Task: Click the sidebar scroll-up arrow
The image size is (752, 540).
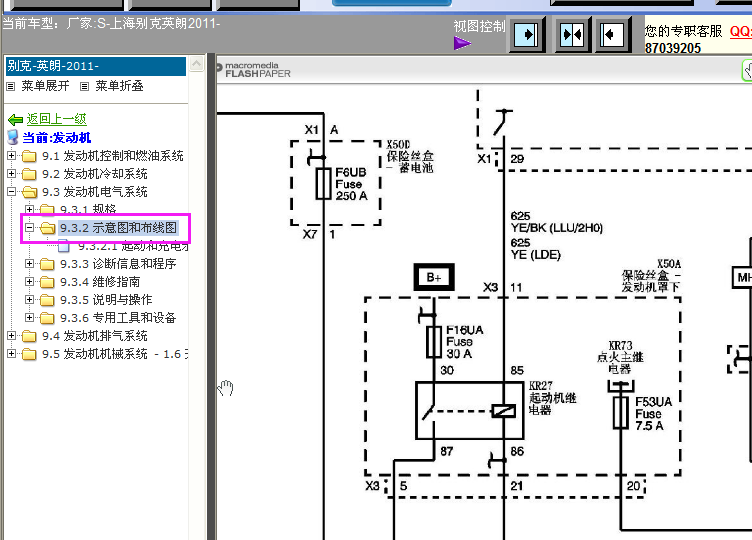Action: (197, 64)
